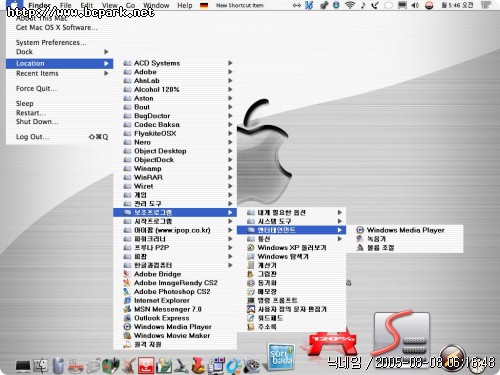
Task: Select the Location menu item
Action: (59, 63)
